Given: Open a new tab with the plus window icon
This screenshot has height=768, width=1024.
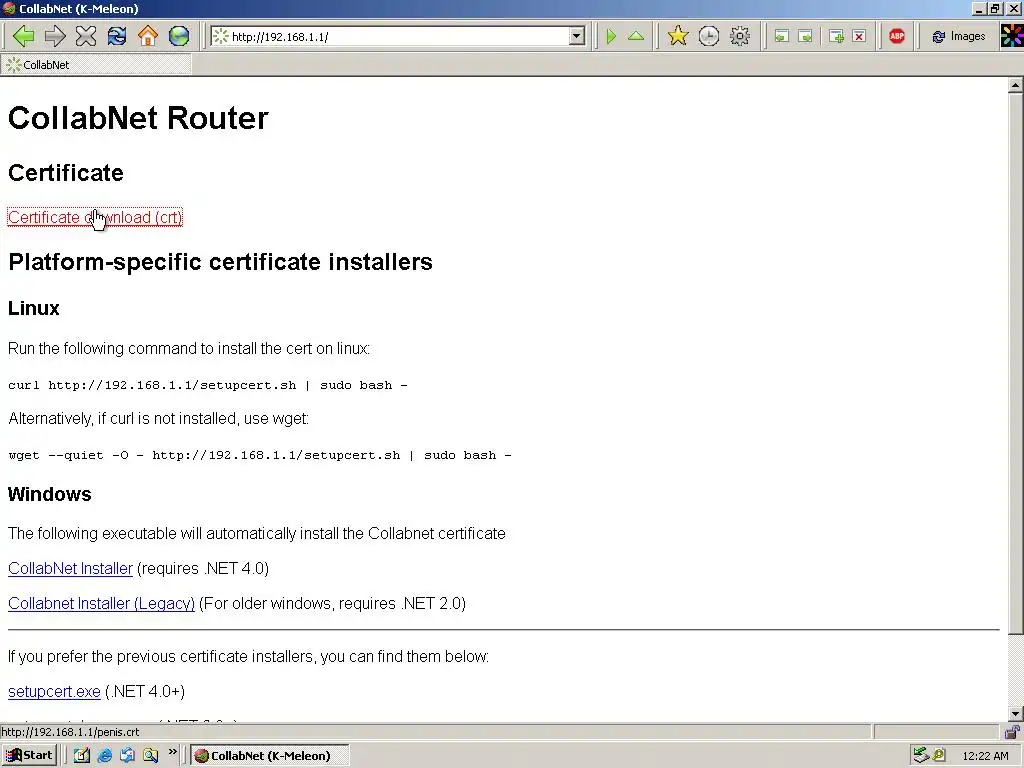Looking at the screenshot, I should pyautogui.click(x=836, y=37).
